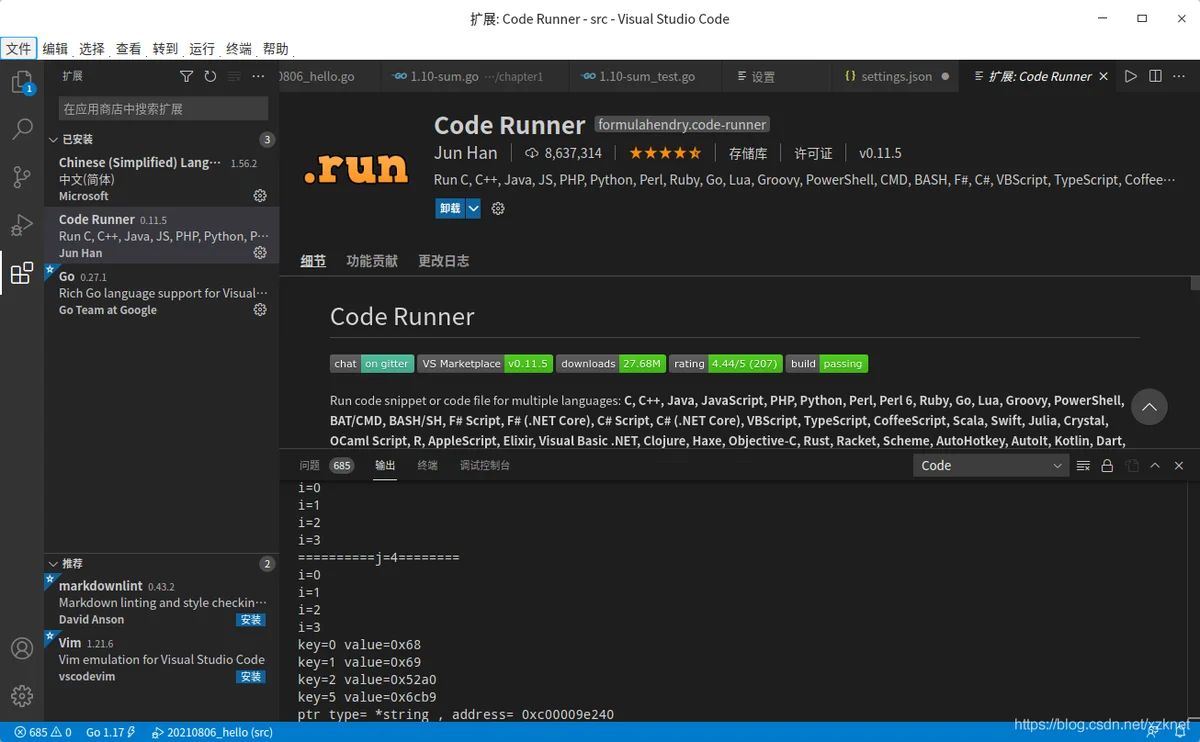This screenshot has width=1200, height=742.
Task: Open the Search view in activity bar
Action: point(22,129)
